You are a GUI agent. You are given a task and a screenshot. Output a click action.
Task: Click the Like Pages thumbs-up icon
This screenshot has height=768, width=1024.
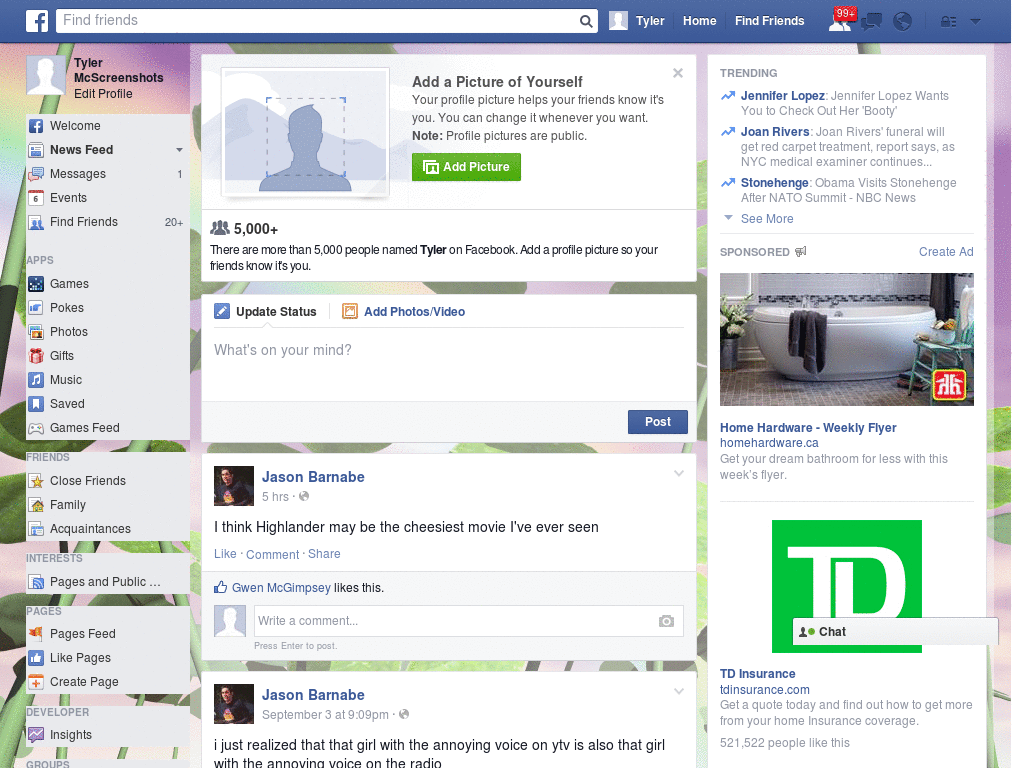pyautogui.click(x=36, y=658)
